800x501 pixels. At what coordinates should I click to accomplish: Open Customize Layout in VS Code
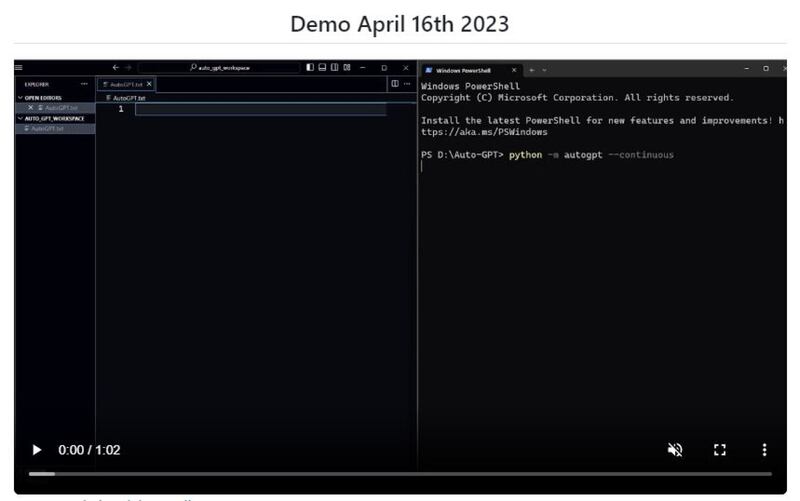pos(347,67)
